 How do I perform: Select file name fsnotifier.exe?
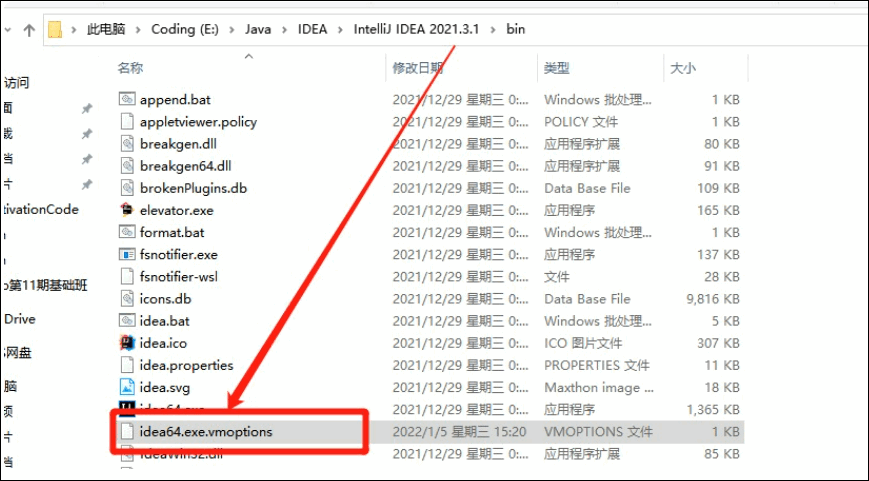pyautogui.click(x=179, y=255)
